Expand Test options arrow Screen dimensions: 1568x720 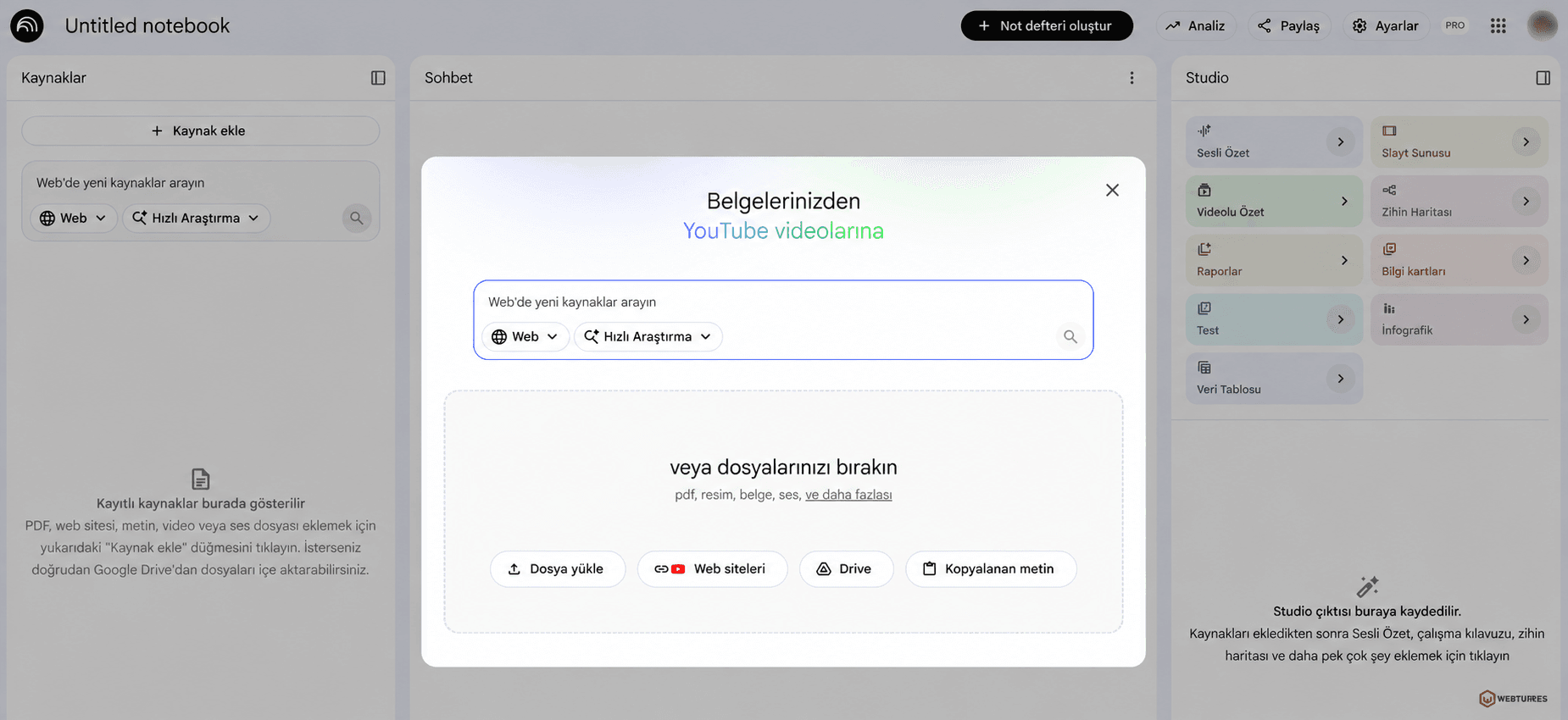tap(1341, 319)
